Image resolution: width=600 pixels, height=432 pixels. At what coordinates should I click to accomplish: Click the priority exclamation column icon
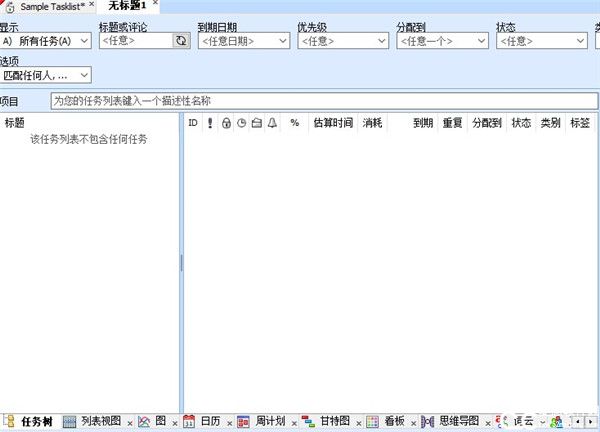(x=210, y=123)
